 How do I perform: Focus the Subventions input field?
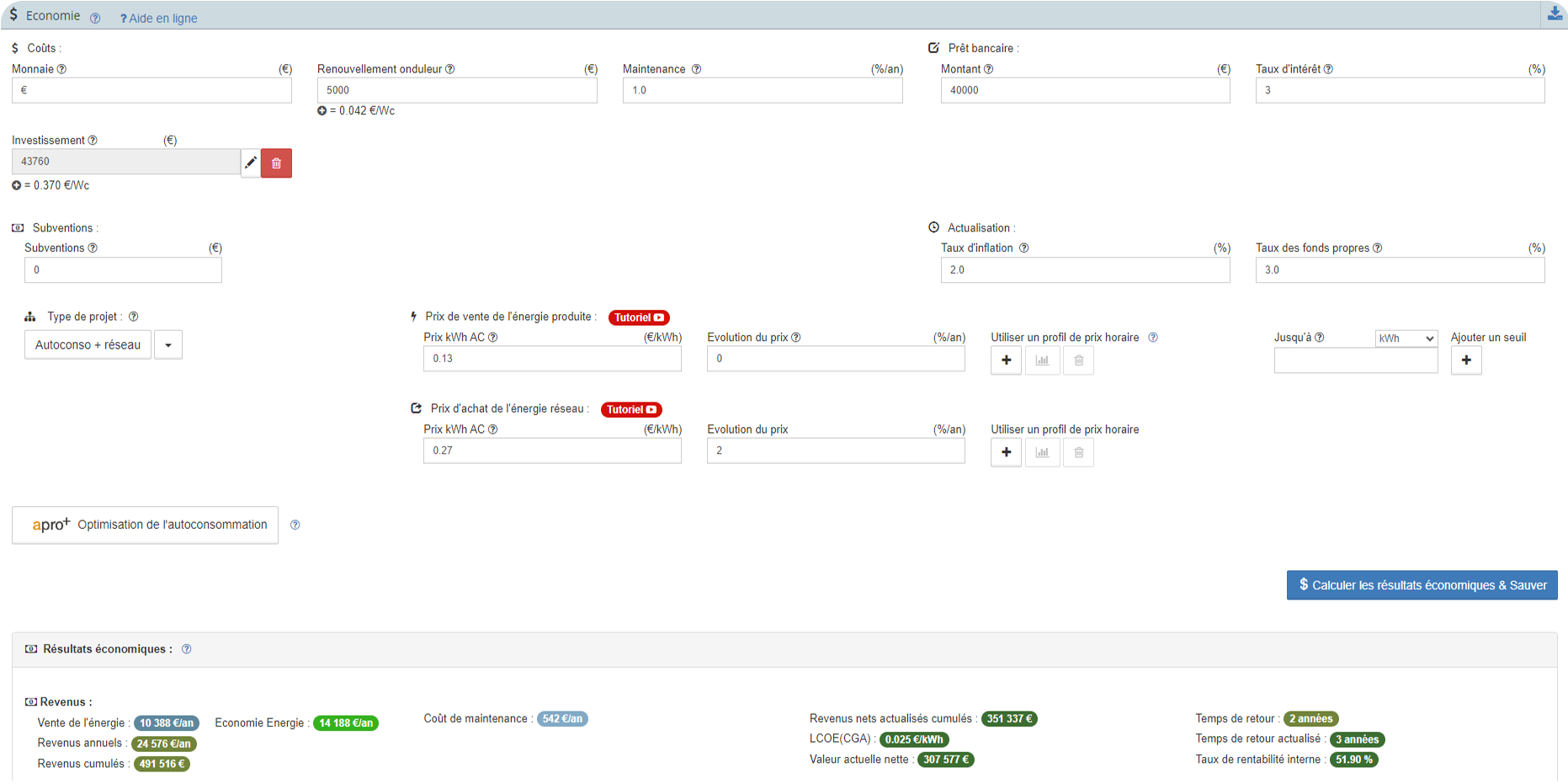tap(123, 269)
